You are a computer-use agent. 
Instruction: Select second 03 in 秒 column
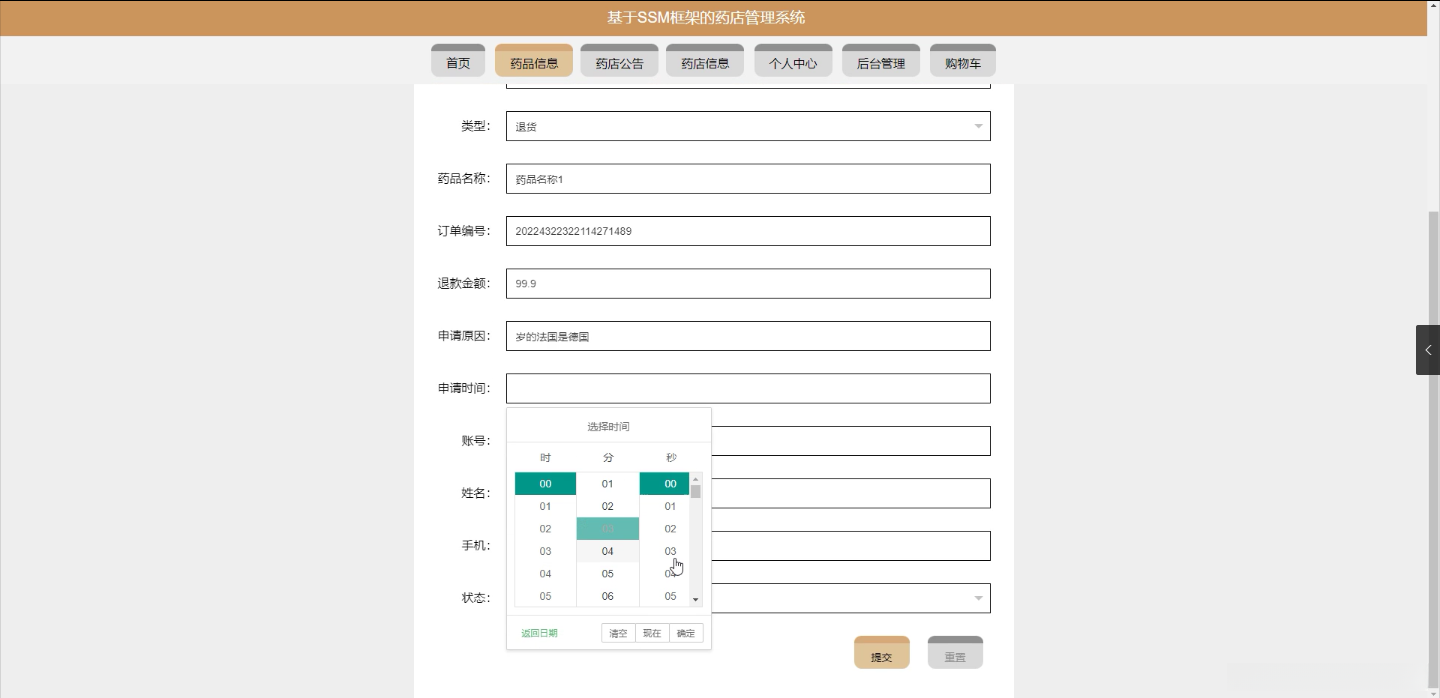[665, 551]
